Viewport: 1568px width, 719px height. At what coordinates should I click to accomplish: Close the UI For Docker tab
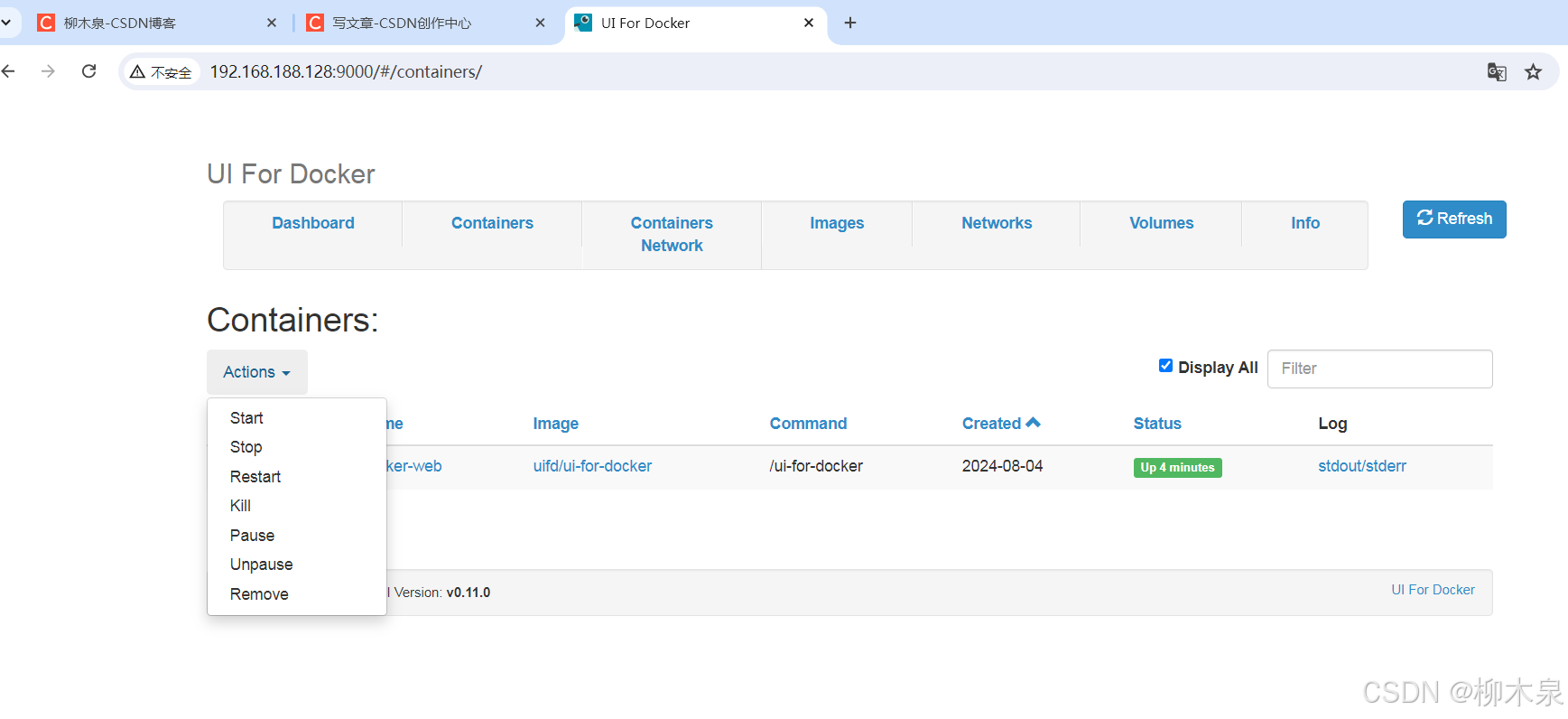pyautogui.click(x=809, y=23)
